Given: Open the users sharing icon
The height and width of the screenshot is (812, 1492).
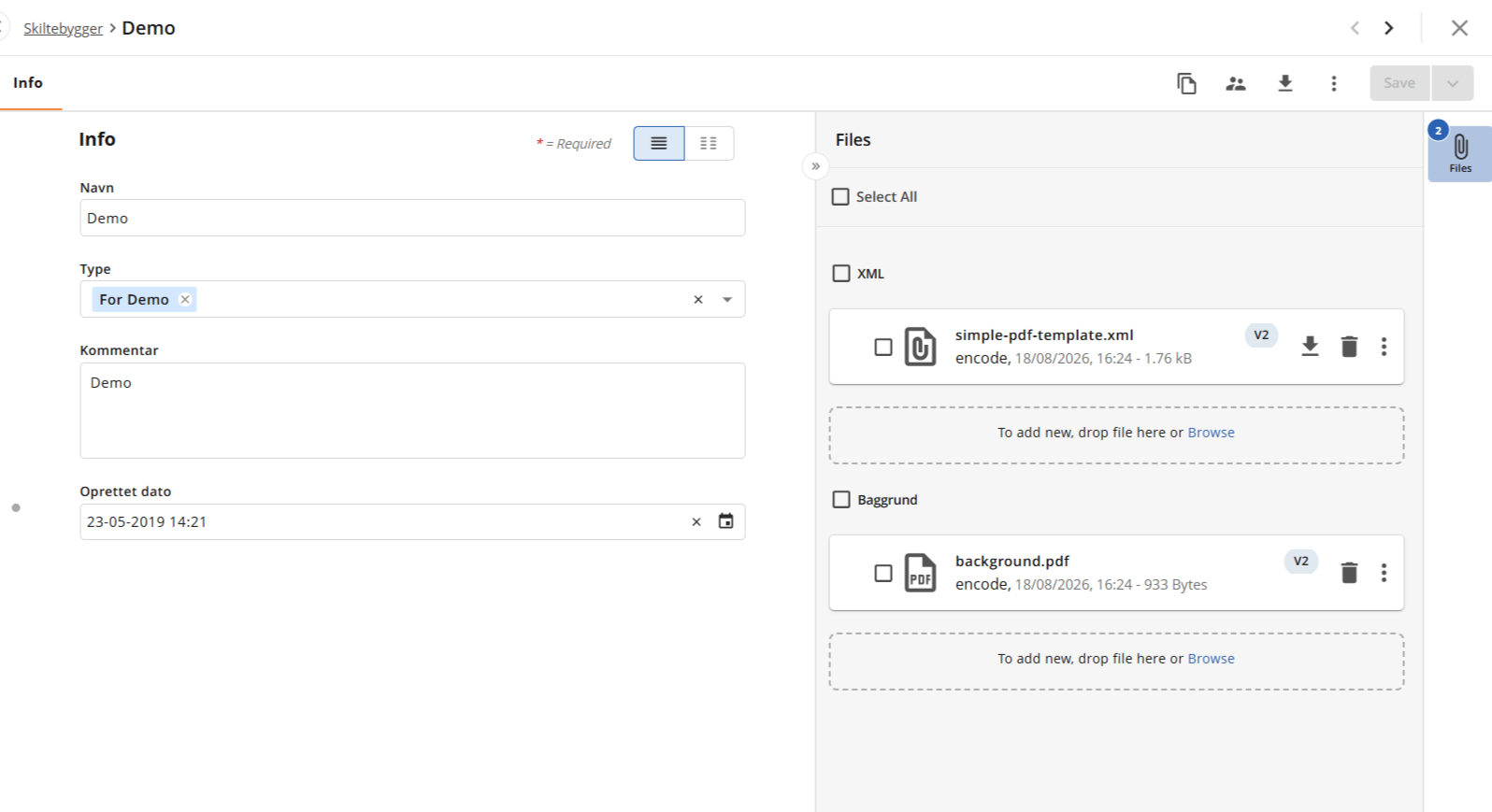Looking at the screenshot, I should tap(1236, 83).
